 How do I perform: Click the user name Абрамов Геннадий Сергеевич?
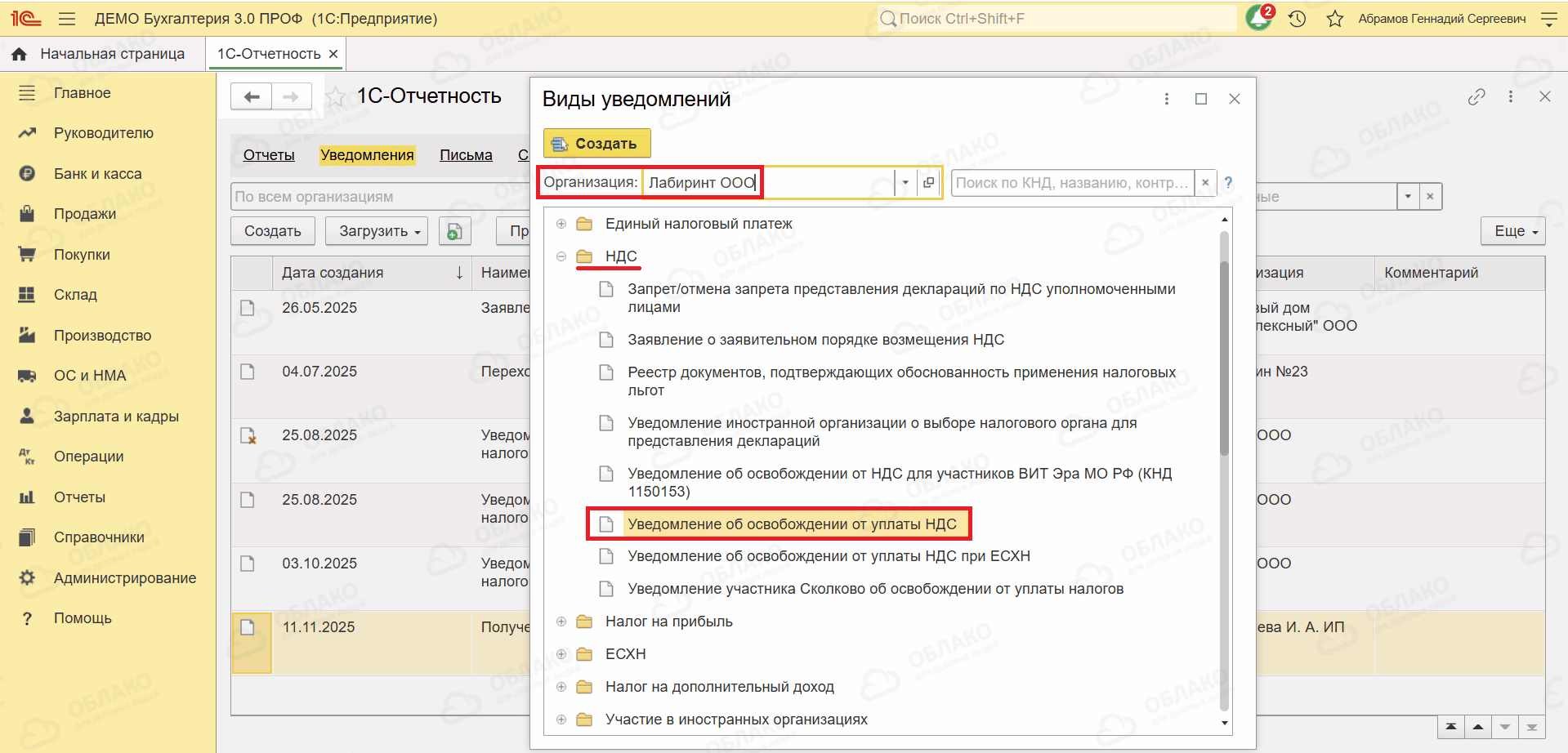[x=1442, y=19]
